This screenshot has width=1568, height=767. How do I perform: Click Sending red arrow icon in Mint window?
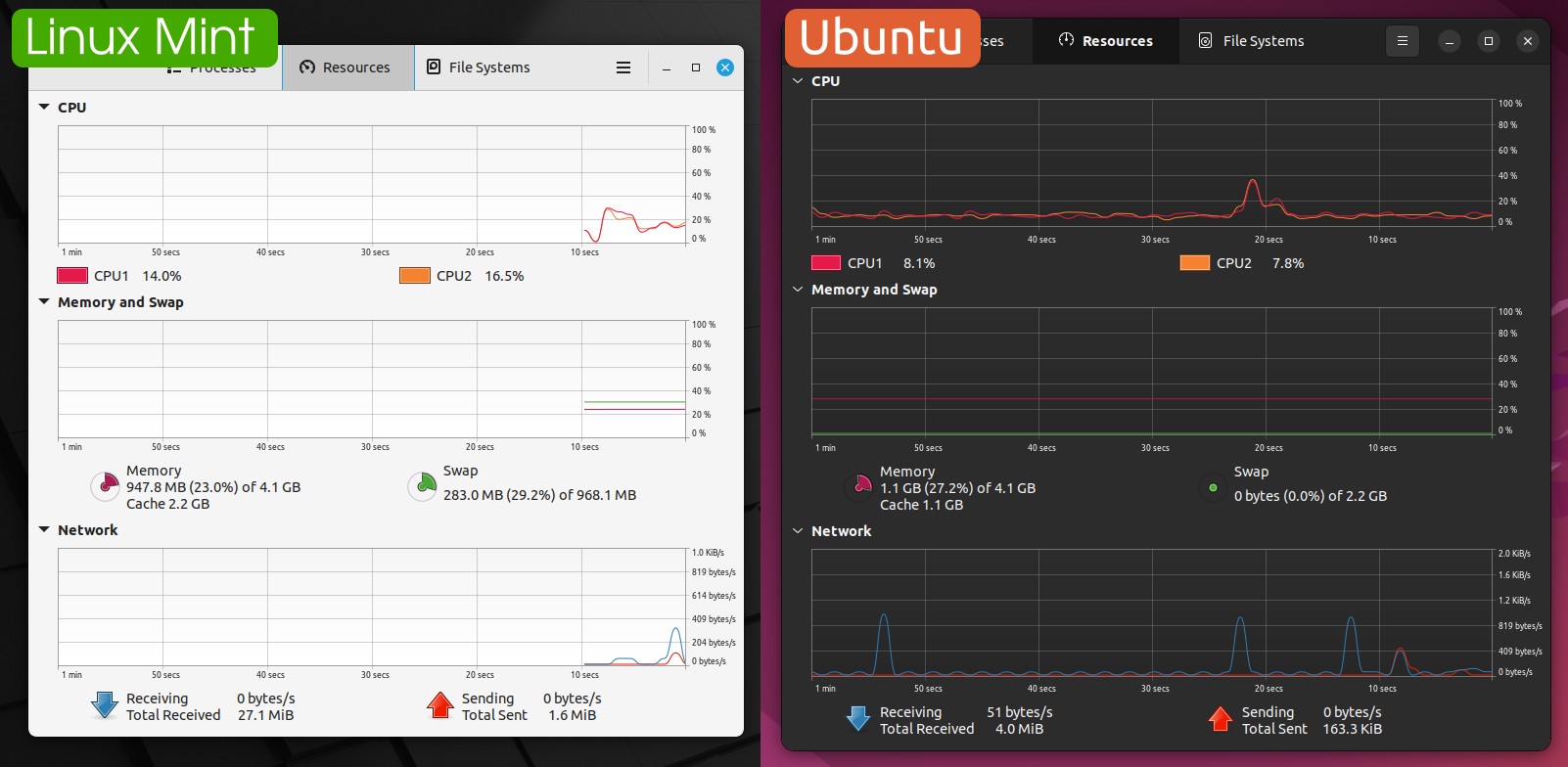point(440,705)
